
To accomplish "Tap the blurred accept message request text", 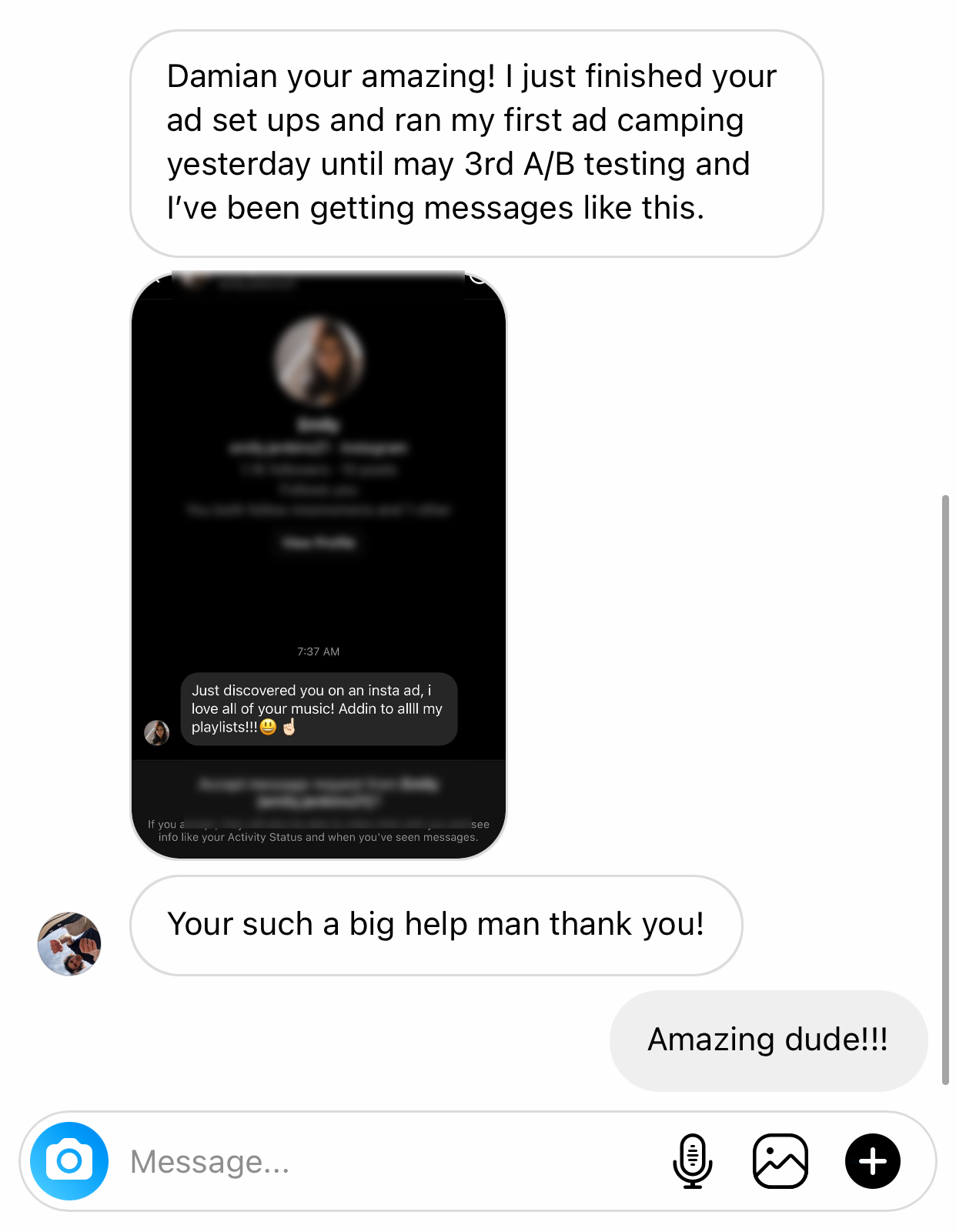I will [x=319, y=792].
